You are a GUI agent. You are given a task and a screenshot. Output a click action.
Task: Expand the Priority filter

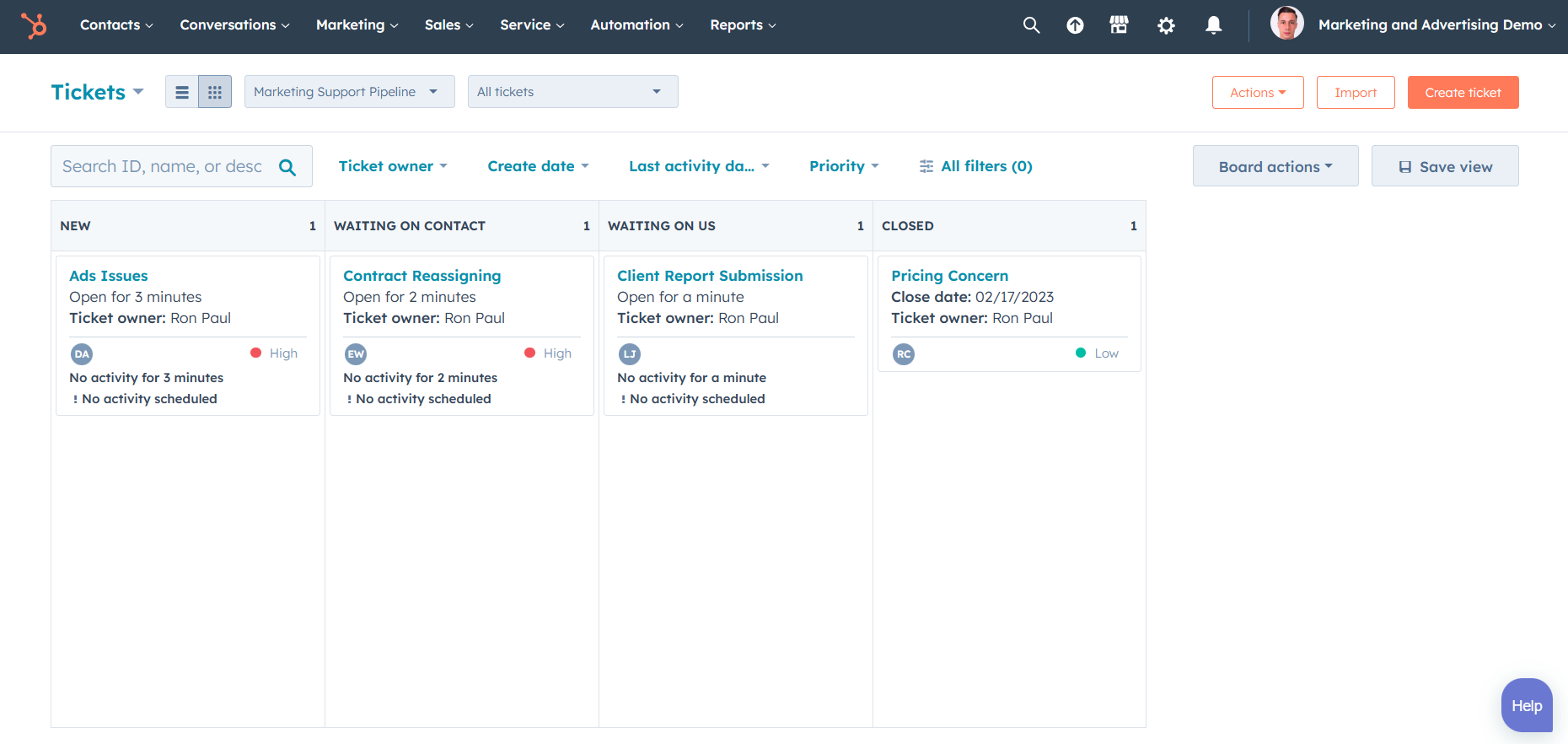pos(844,166)
